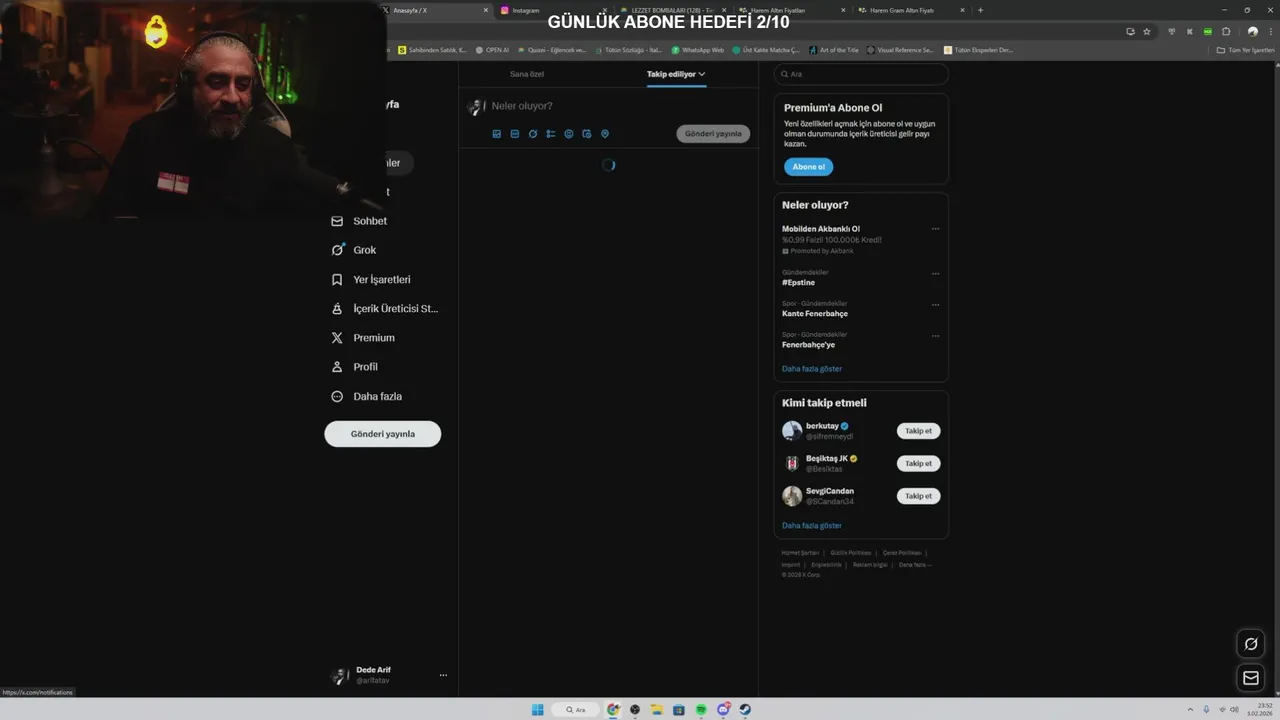Screen dimensions: 1280x720
Task: Add a GIF to post
Action: pyautogui.click(x=515, y=134)
